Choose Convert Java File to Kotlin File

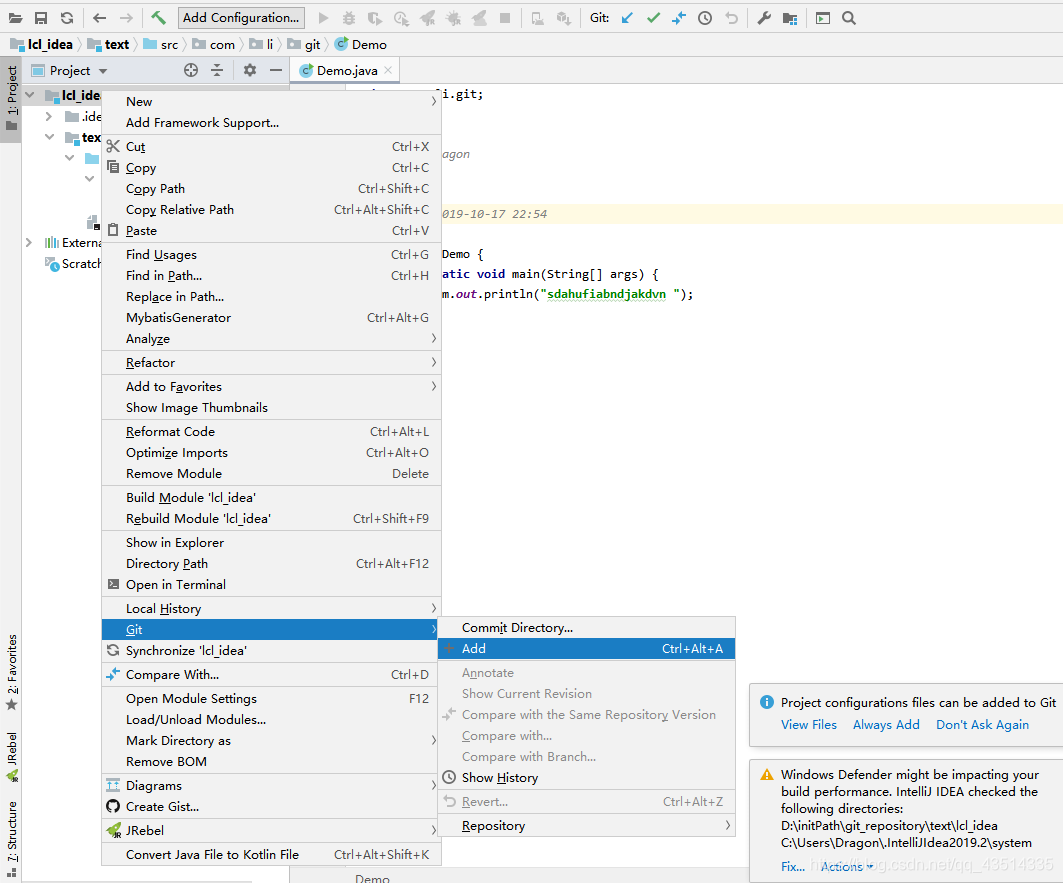click(271, 855)
